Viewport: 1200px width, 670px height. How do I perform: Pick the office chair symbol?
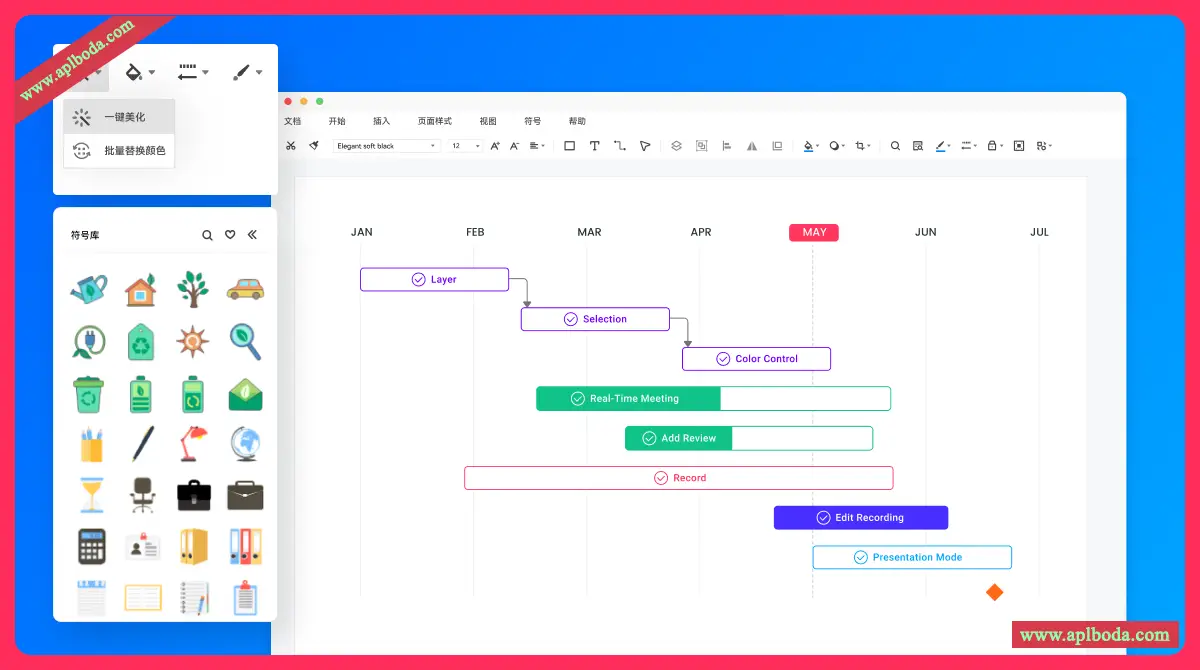[x=142, y=495]
